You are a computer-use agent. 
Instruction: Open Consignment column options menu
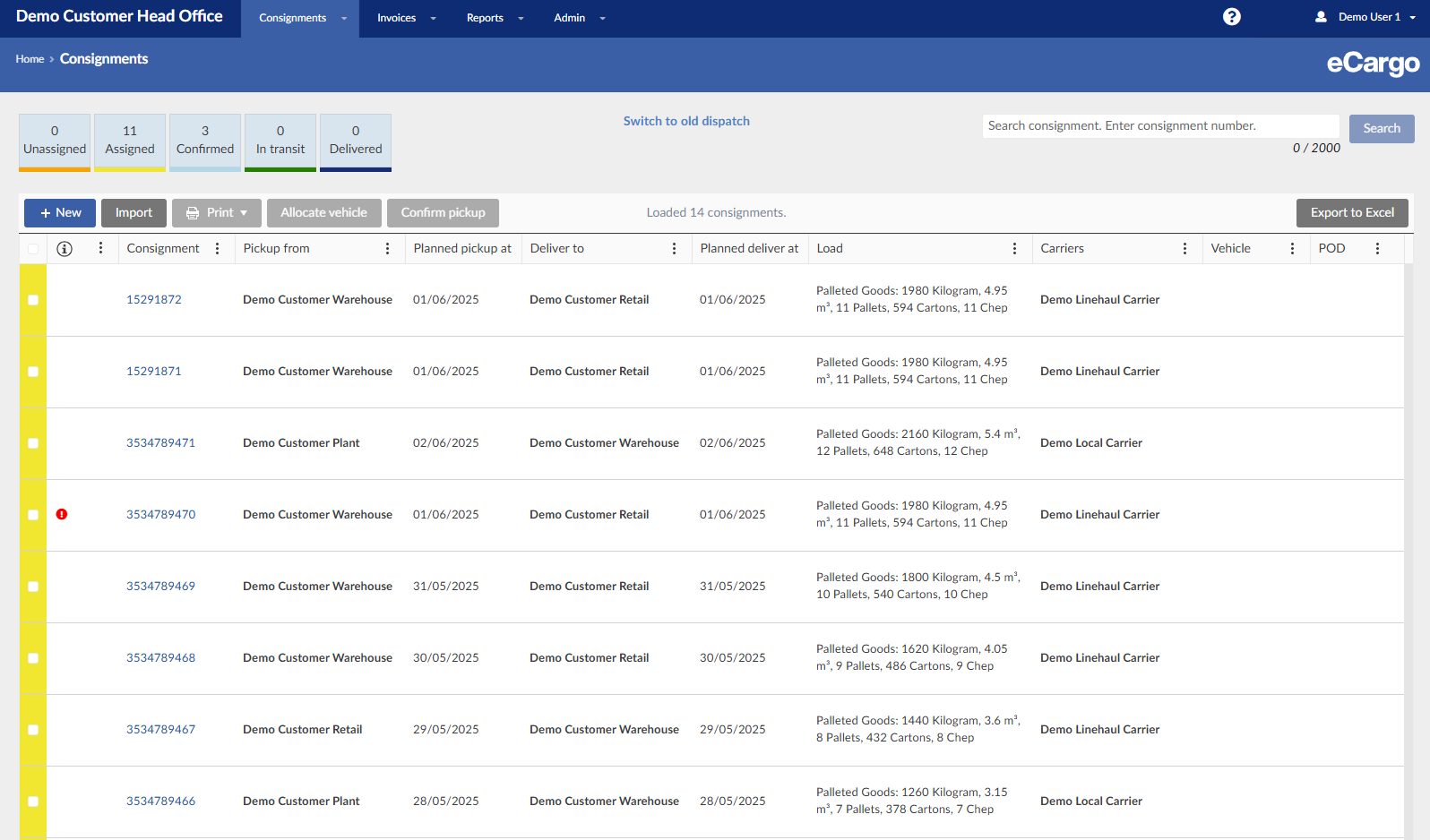tap(218, 249)
